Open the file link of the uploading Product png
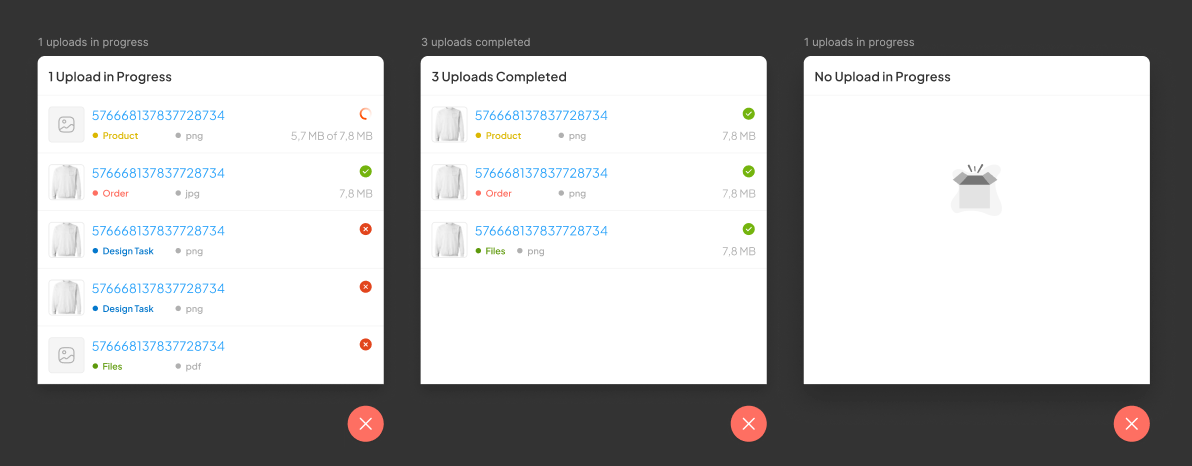1192x466 pixels. 158,116
